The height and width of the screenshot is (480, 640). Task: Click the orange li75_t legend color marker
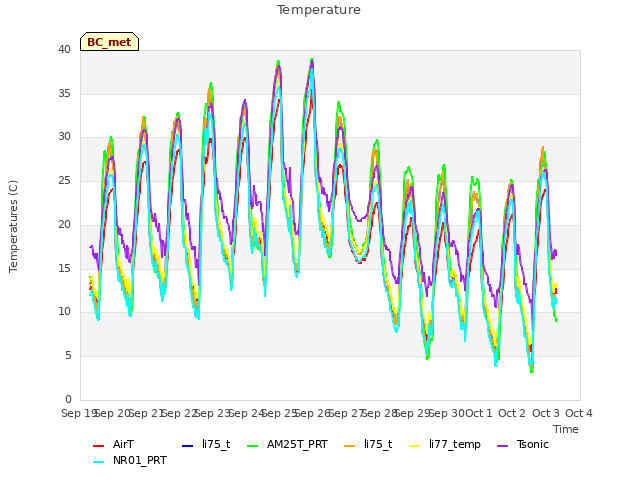tap(350, 446)
